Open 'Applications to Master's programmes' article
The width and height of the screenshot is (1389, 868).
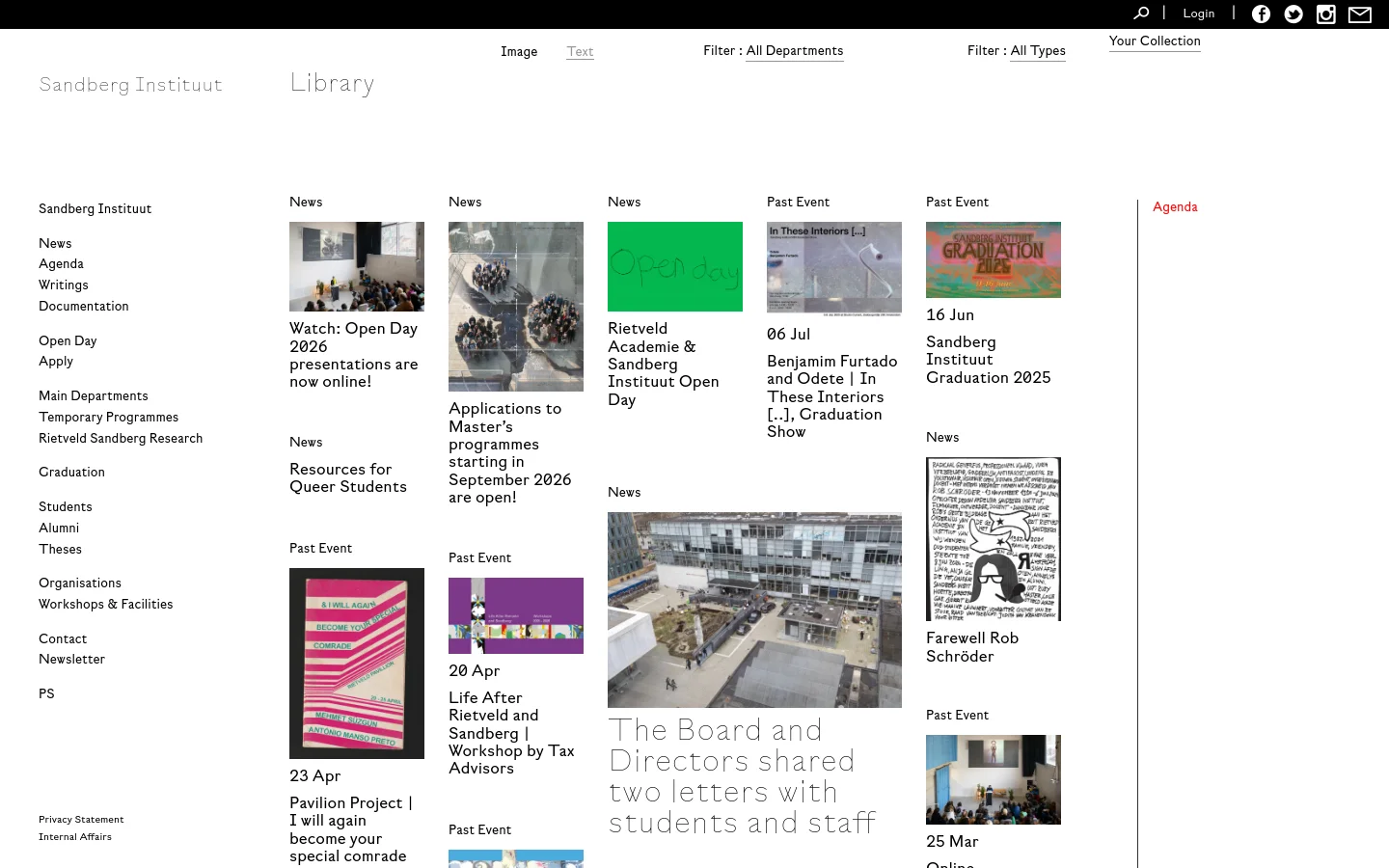point(510,453)
